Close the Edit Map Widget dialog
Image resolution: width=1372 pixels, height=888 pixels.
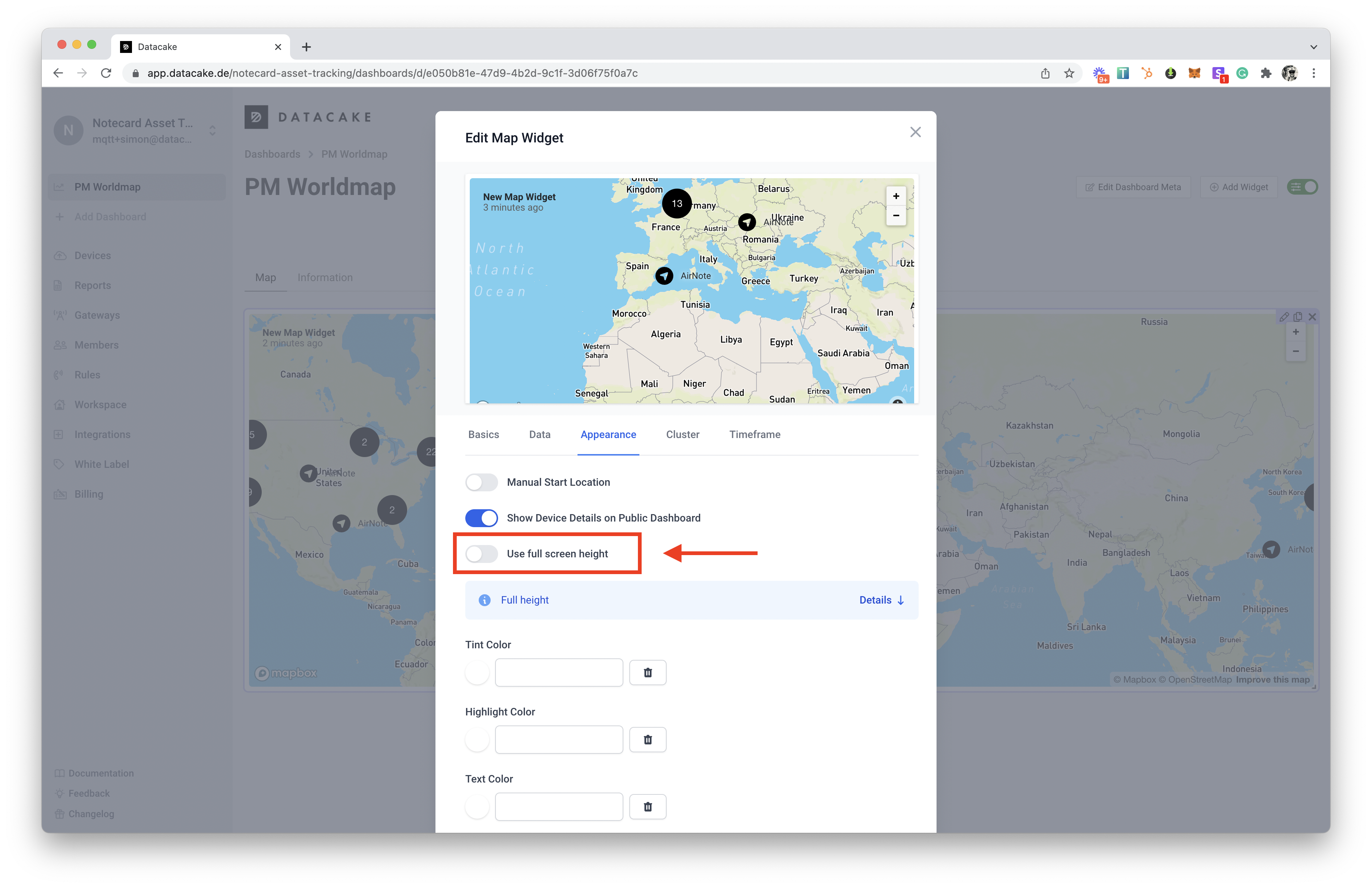(915, 132)
